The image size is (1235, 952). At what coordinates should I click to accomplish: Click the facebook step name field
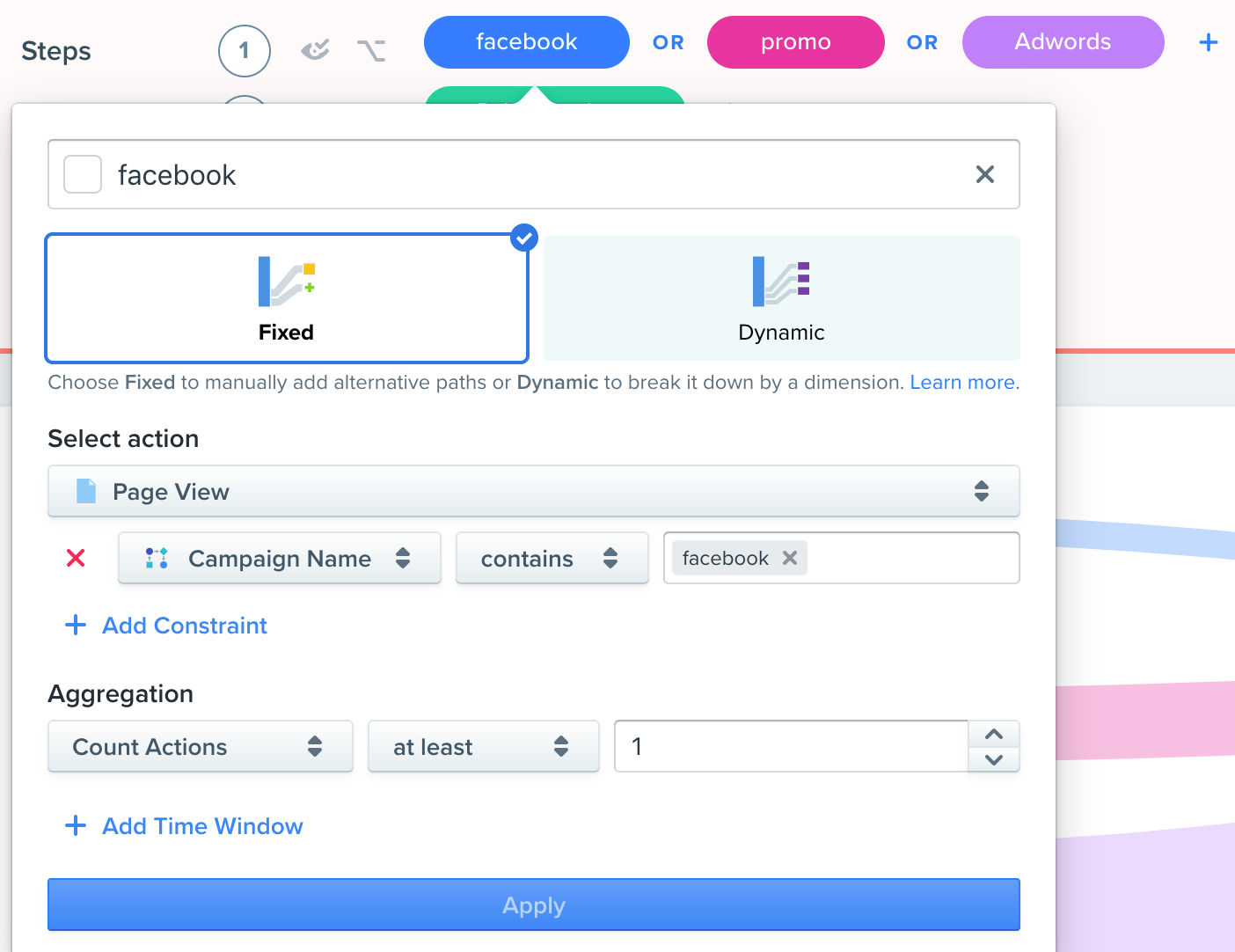tap(534, 174)
